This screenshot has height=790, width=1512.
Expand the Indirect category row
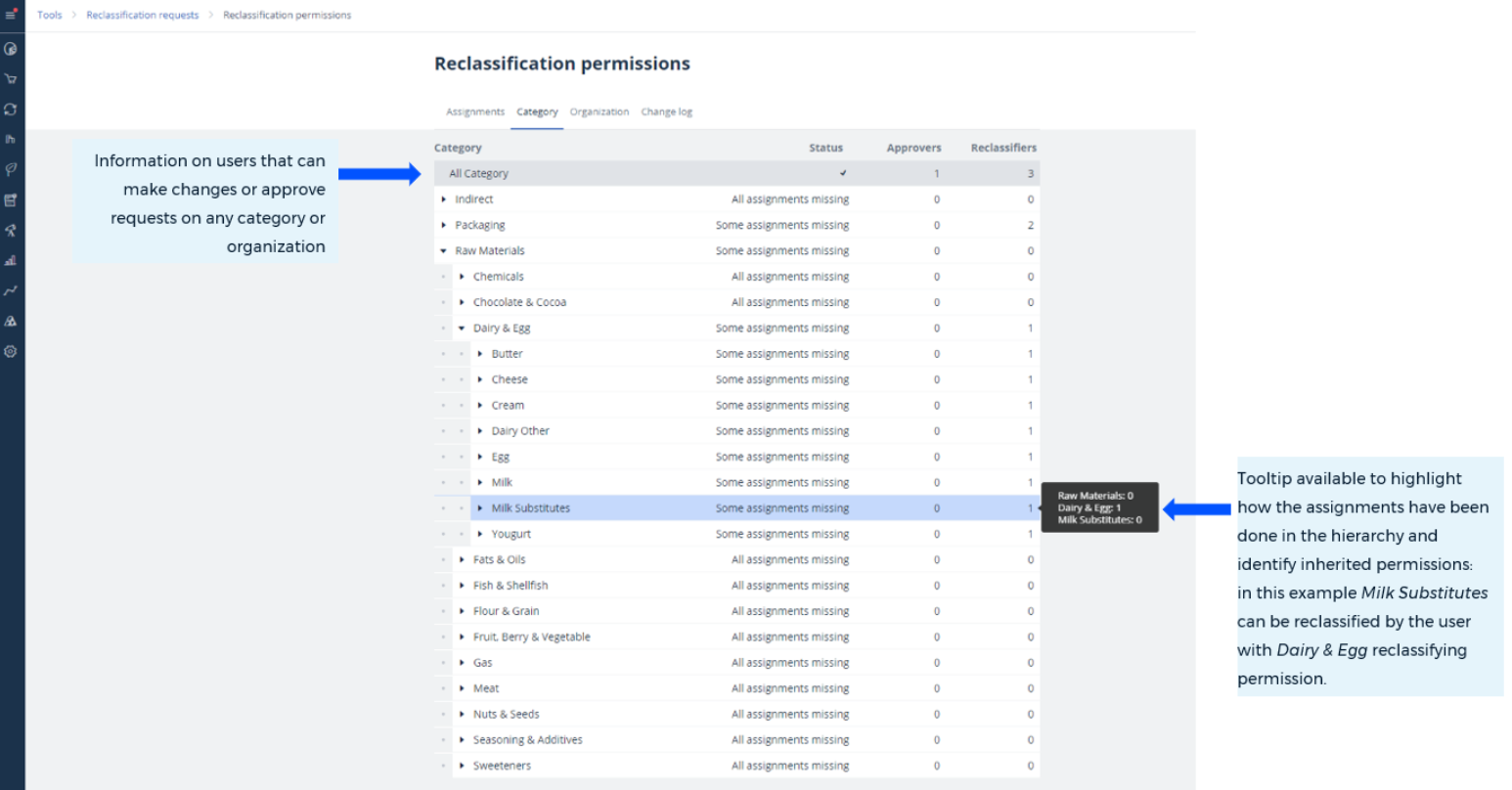pos(444,199)
